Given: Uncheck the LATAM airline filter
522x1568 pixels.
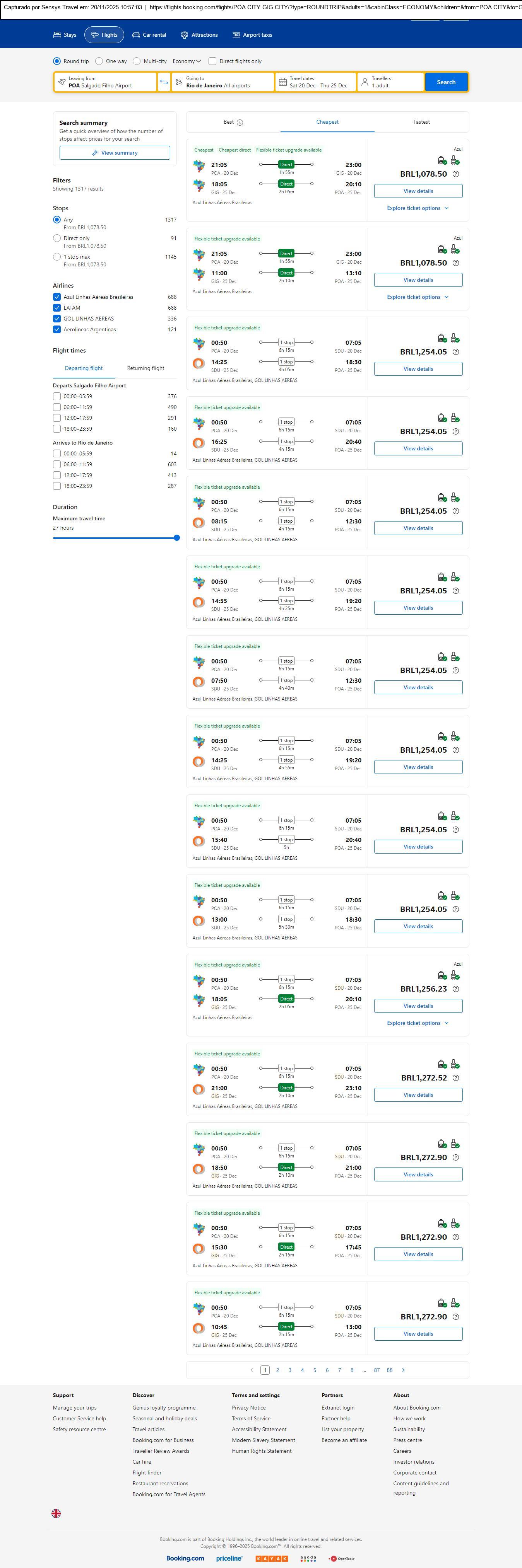Looking at the screenshot, I should click(56, 308).
